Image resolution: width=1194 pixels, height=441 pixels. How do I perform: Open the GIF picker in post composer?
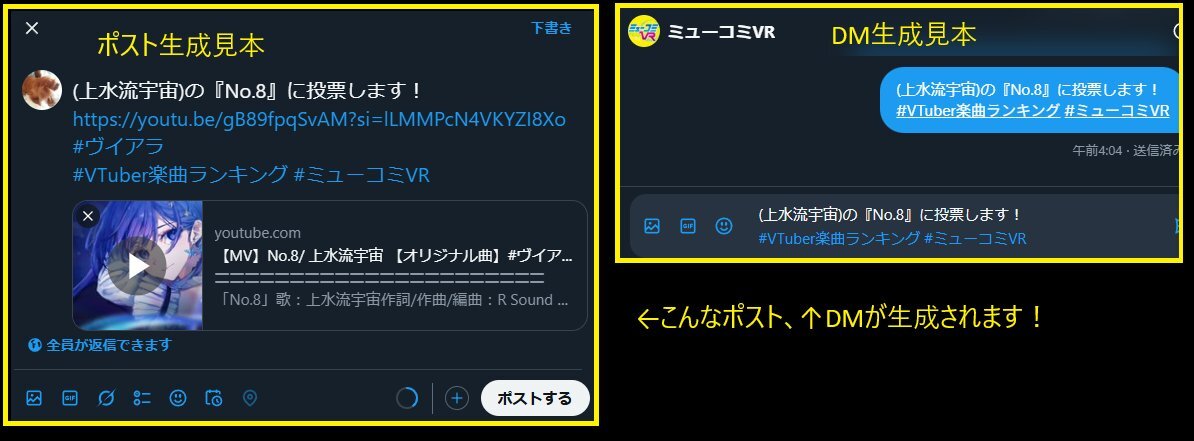(70, 398)
